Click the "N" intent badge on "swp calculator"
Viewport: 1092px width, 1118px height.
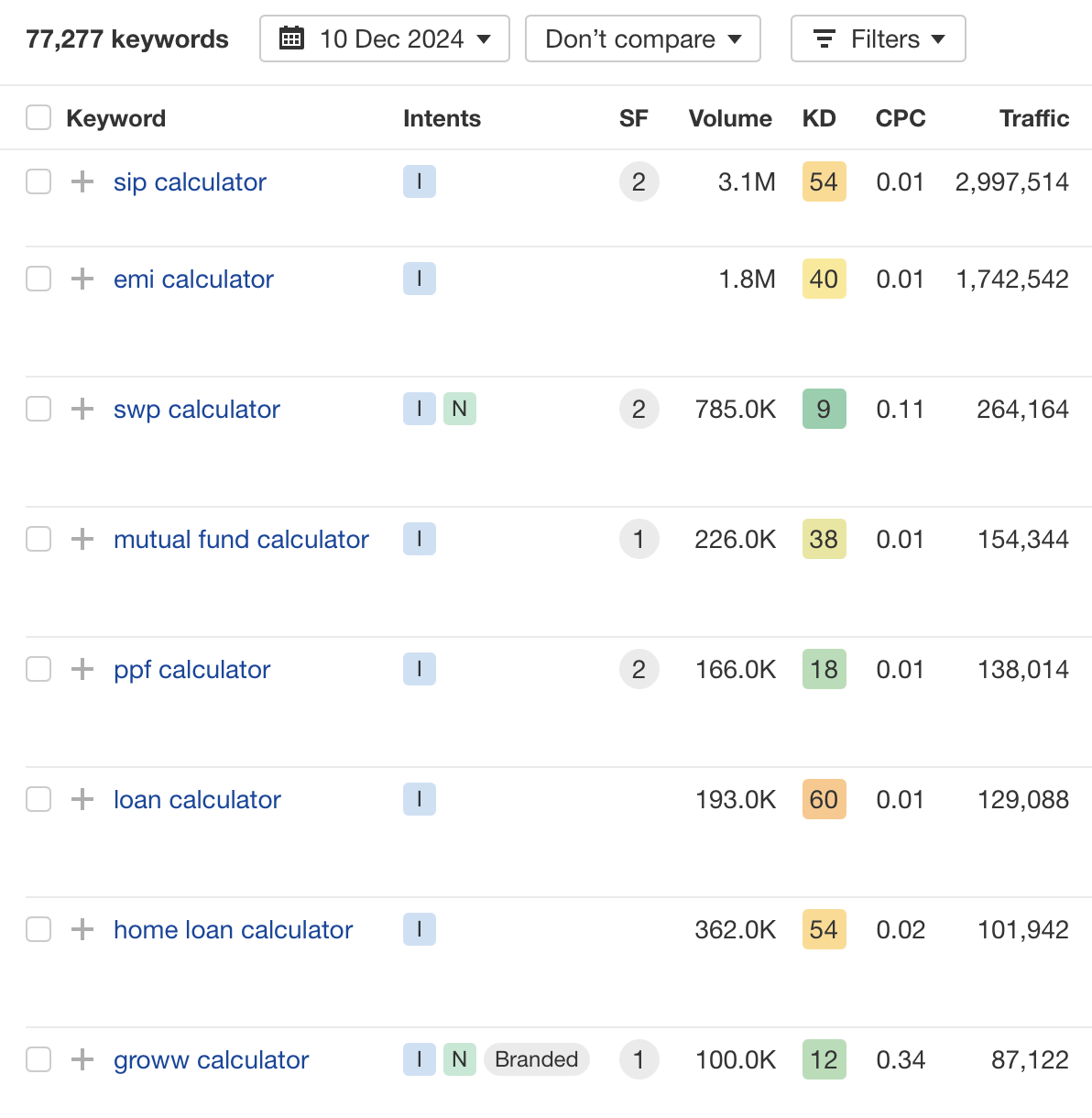(x=460, y=409)
